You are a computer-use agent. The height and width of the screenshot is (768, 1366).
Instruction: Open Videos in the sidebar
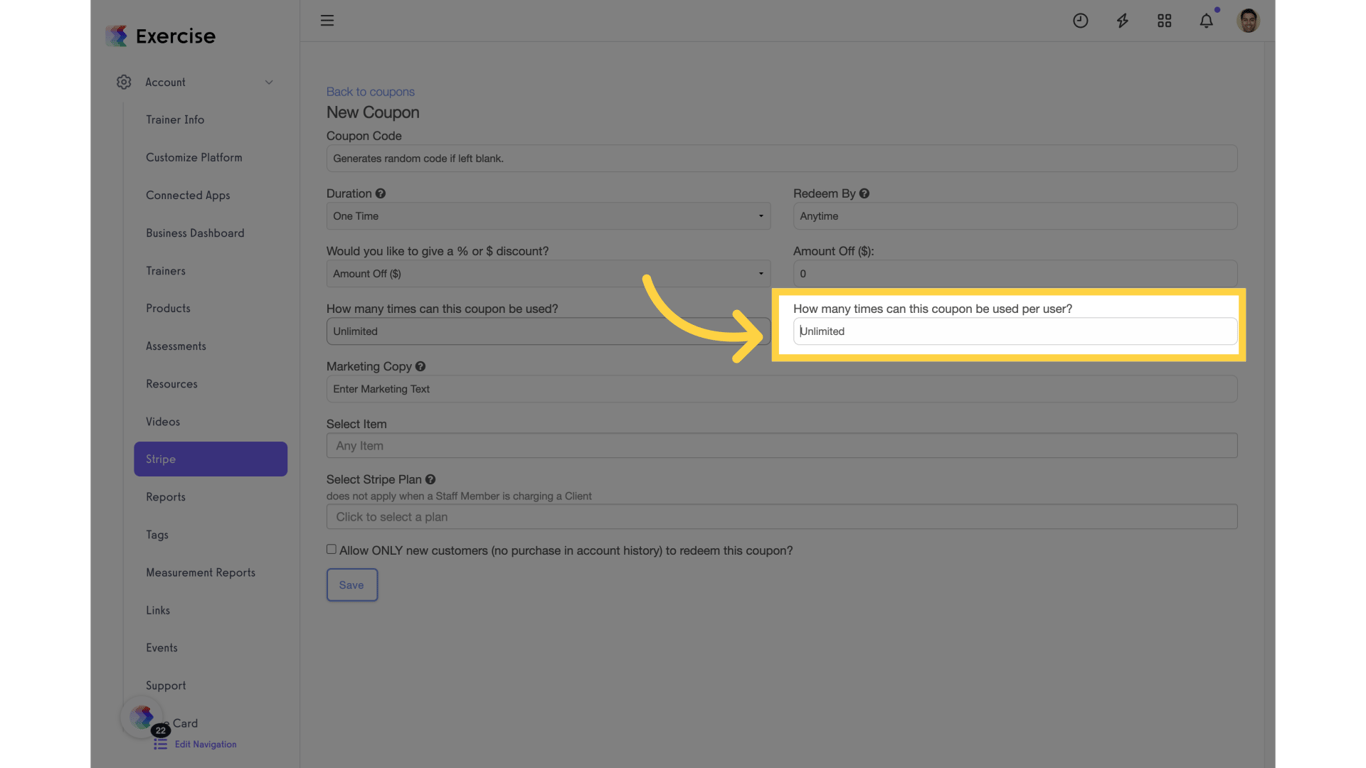click(x=163, y=422)
